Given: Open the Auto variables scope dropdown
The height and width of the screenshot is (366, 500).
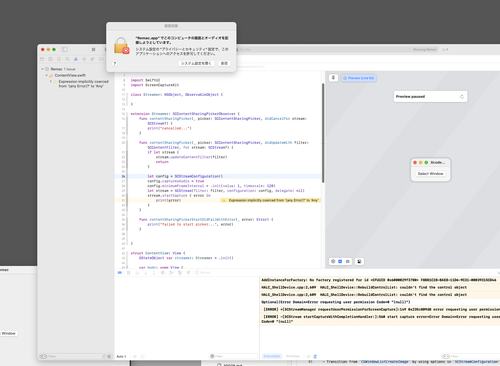Looking at the screenshot, I should 121,356.
